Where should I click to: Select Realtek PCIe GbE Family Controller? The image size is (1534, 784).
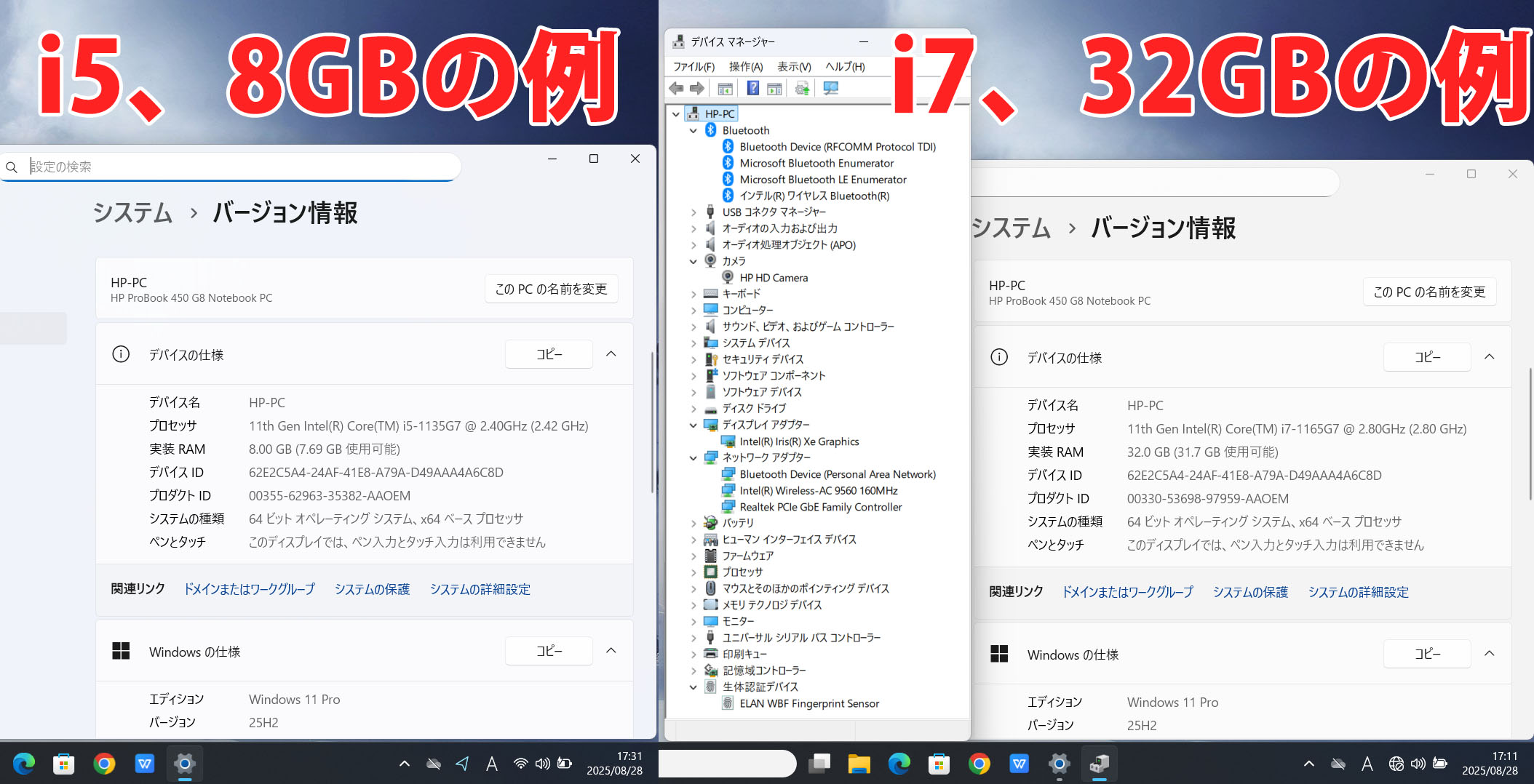[821, 507]
